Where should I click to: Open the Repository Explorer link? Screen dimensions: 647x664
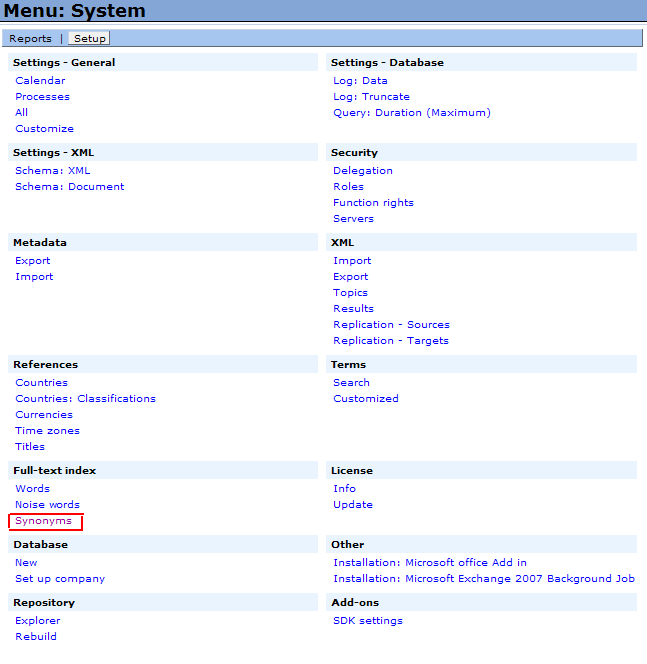(x=37, y=621)
